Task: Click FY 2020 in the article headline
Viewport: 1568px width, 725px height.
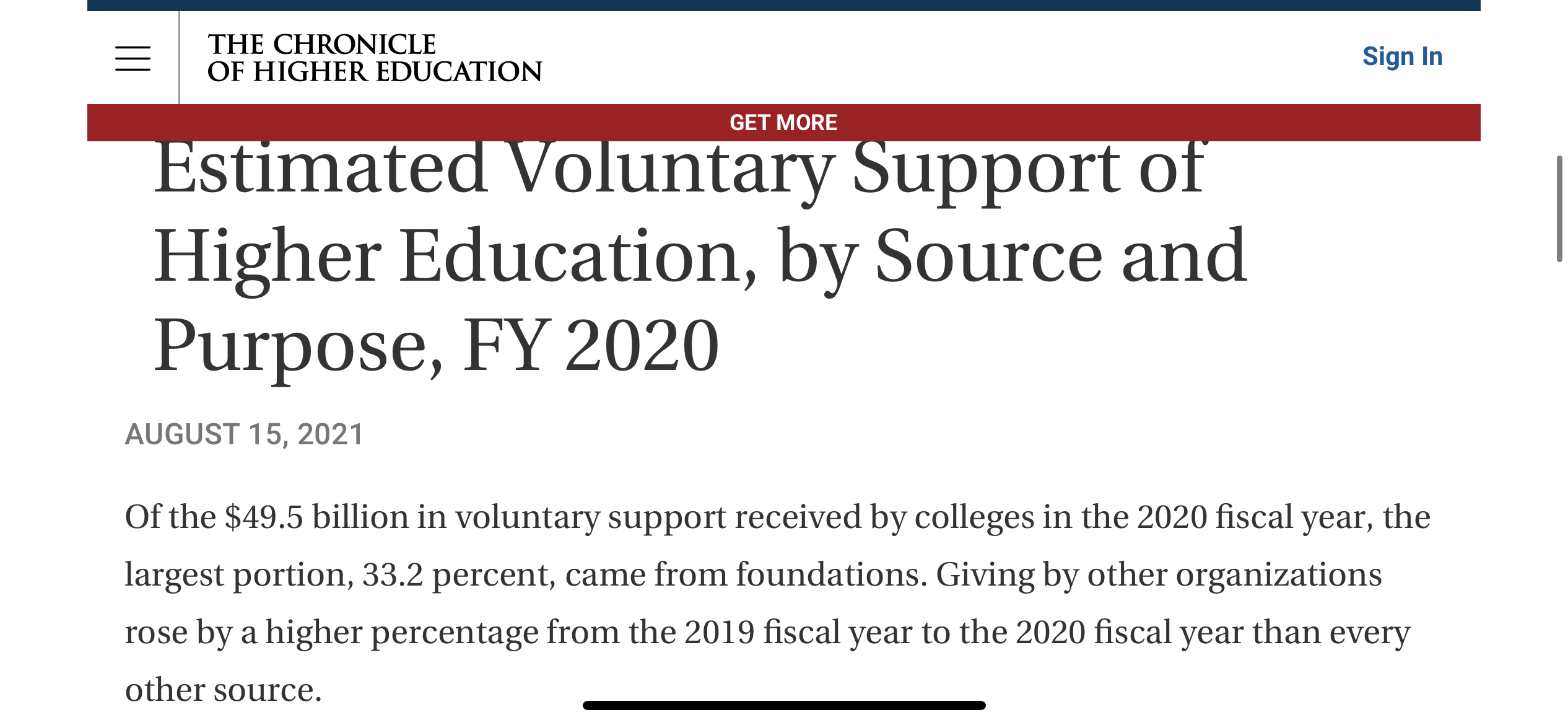Action: pyautogui.click(x=591, y=345)
